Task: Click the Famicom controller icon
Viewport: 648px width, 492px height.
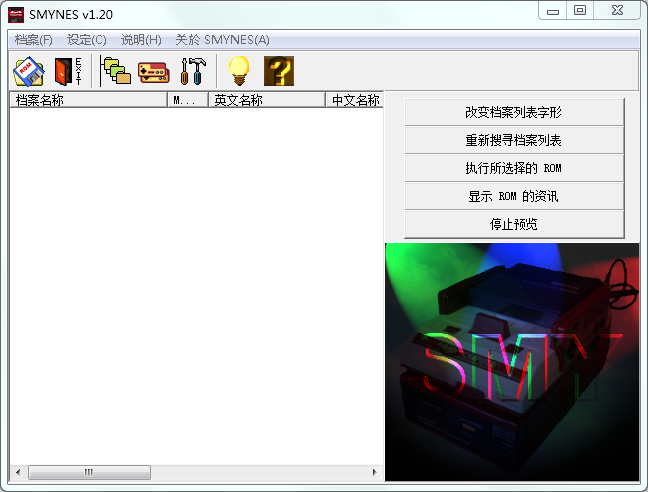Action: click(153, 71)
